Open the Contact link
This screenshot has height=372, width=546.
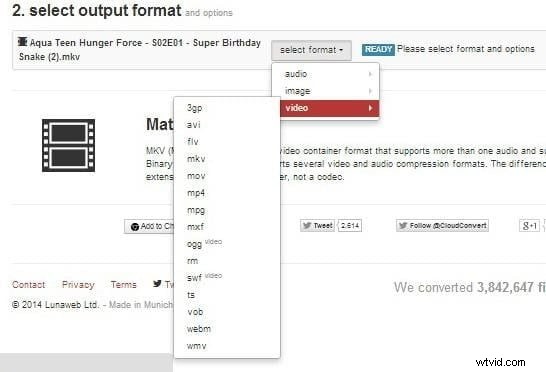[29, 285]
